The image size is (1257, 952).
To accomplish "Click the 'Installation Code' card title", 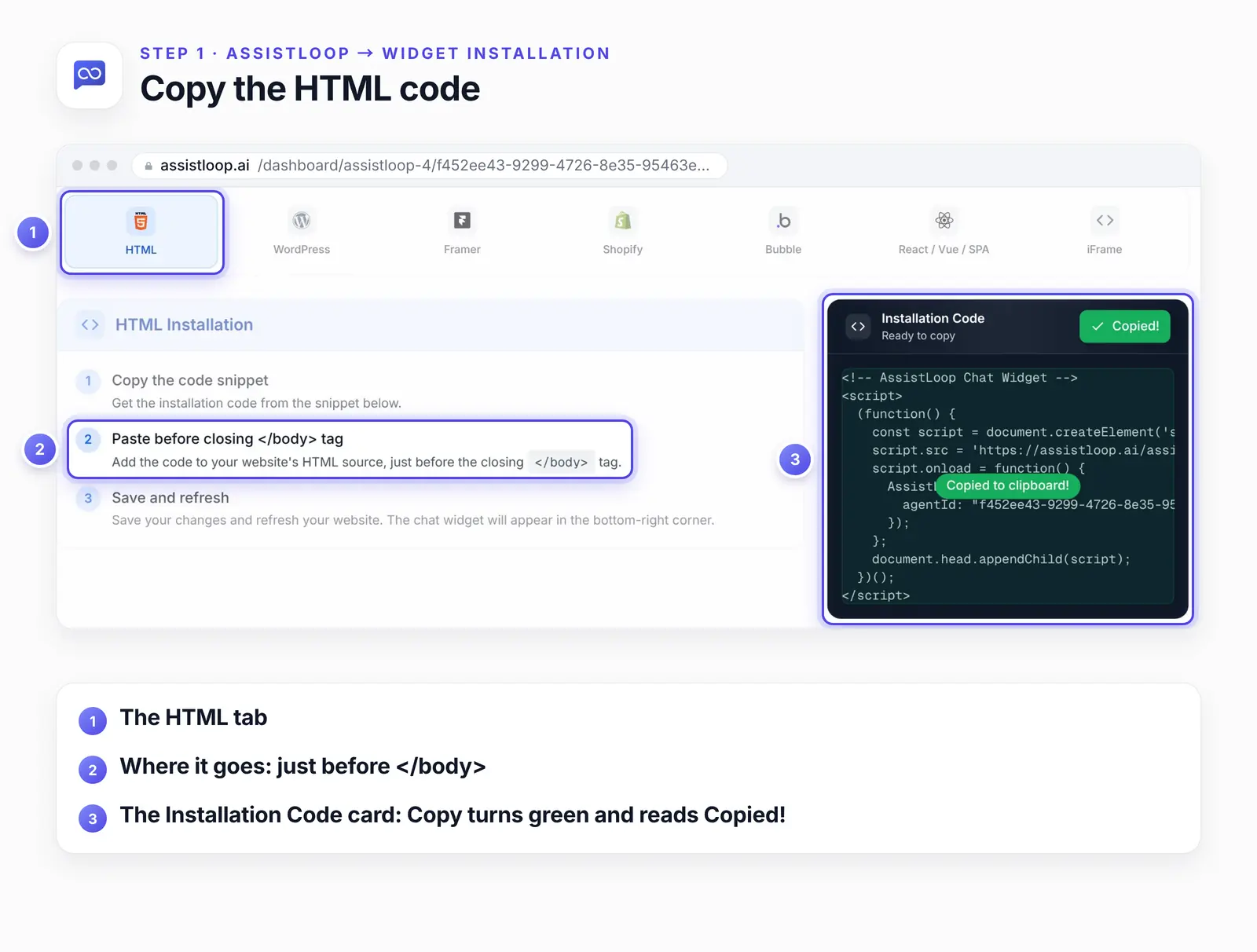I will [933, 318].
